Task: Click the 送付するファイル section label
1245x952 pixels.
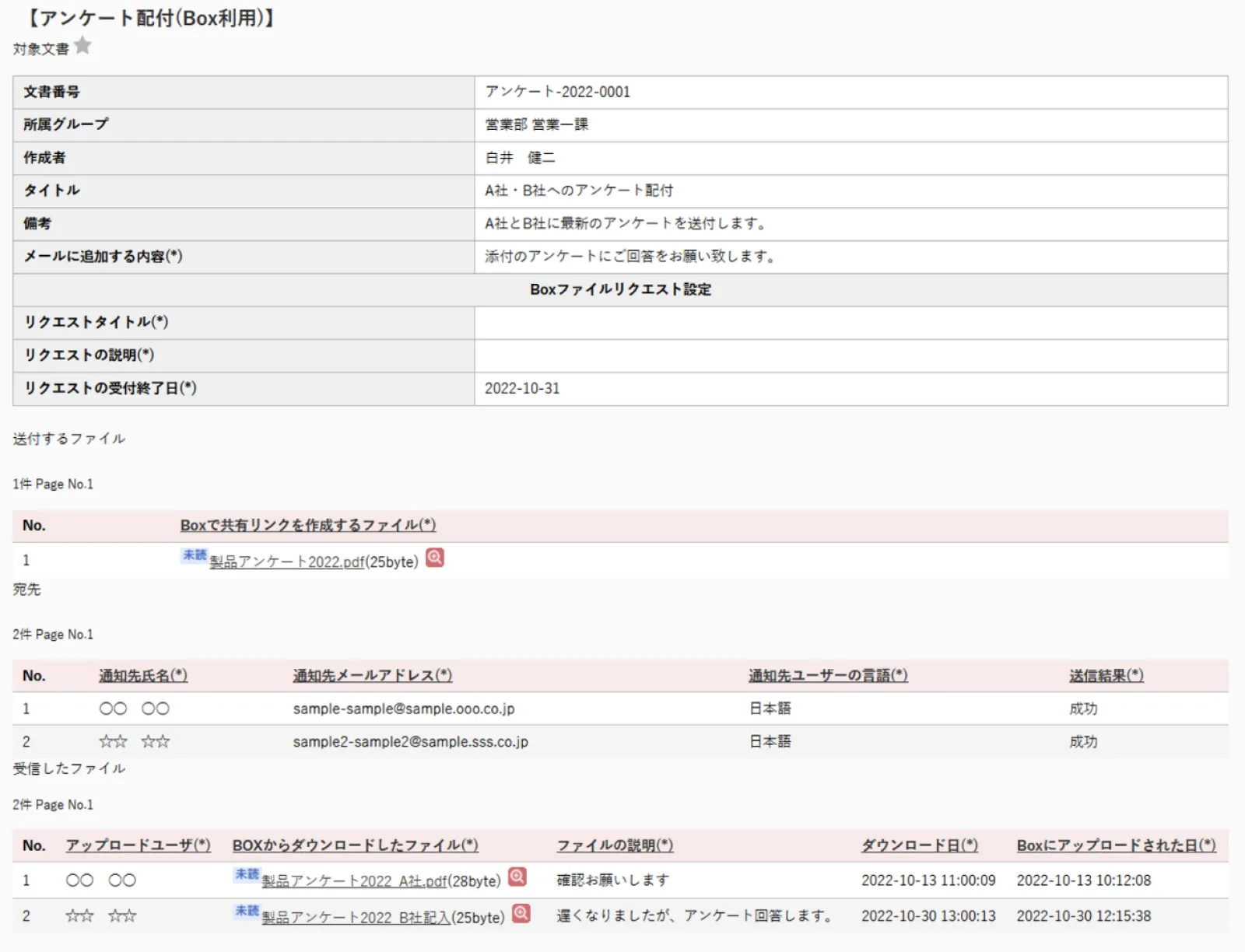Action: pyautogui.click(x=69, y=439)
